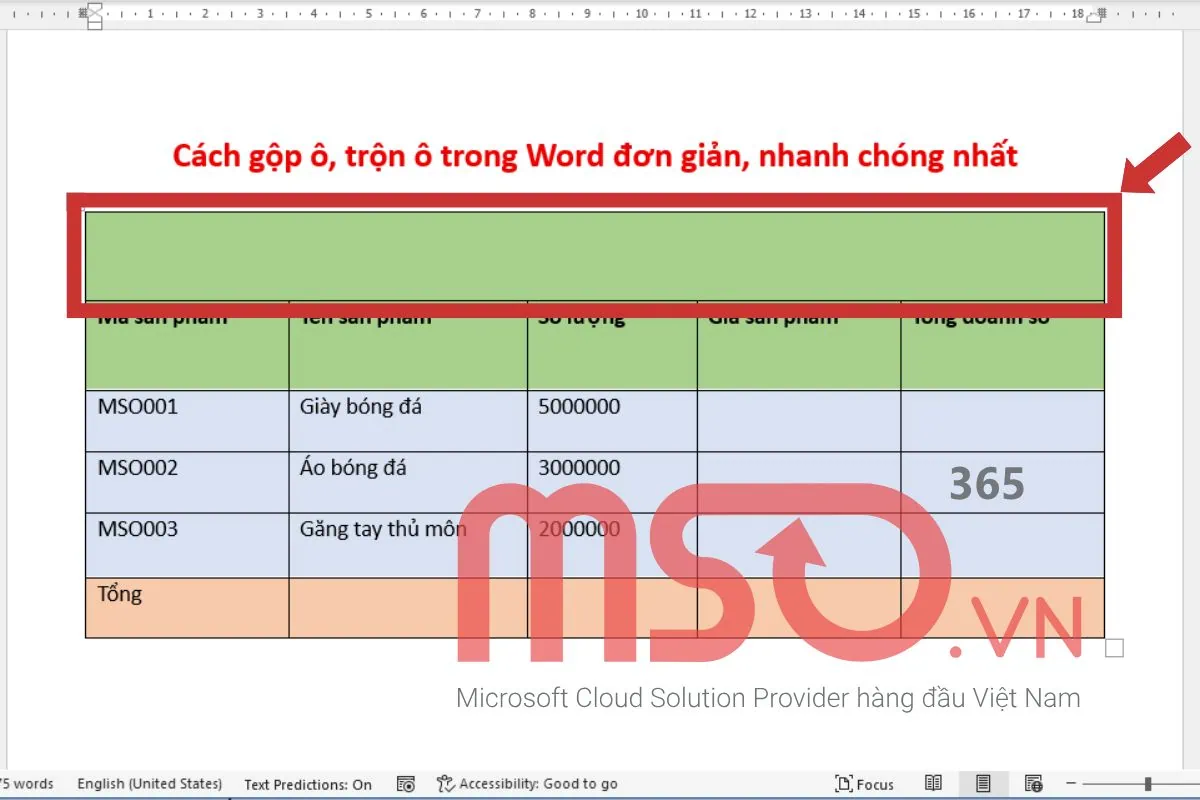This screenshot has width=1200, height=800.
Task: Switch to Read Mode from the status bar
Action: tap(935, 784)
